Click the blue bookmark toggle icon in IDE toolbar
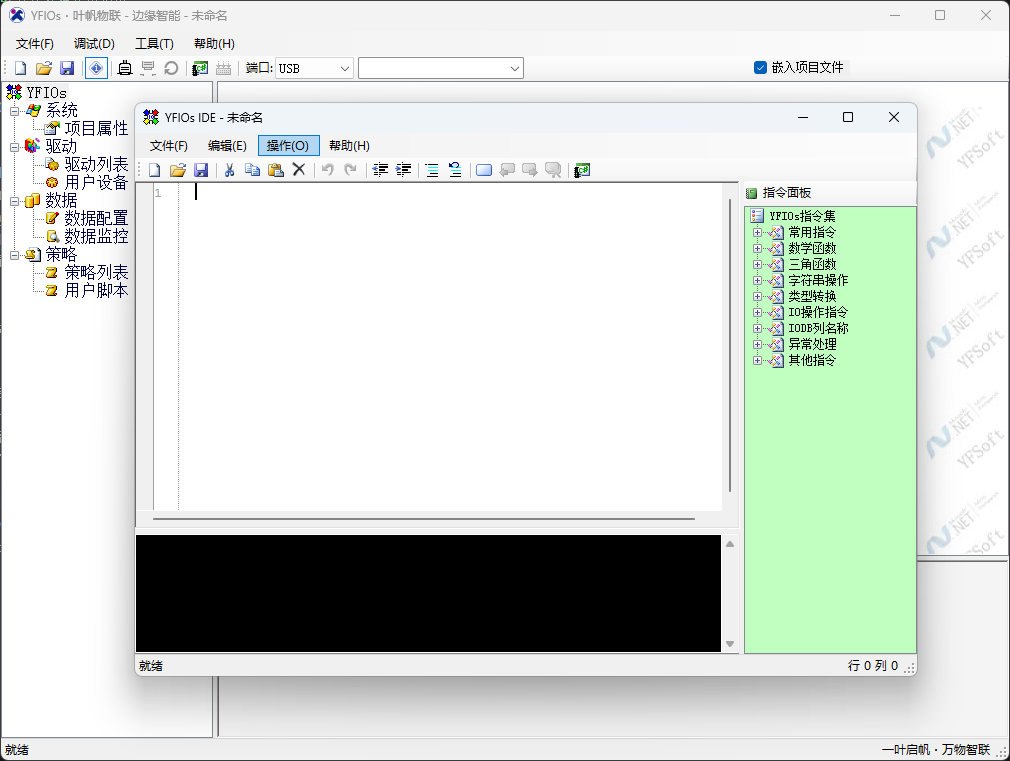Viewport: 1010px width, 761px height. (484, 170)
